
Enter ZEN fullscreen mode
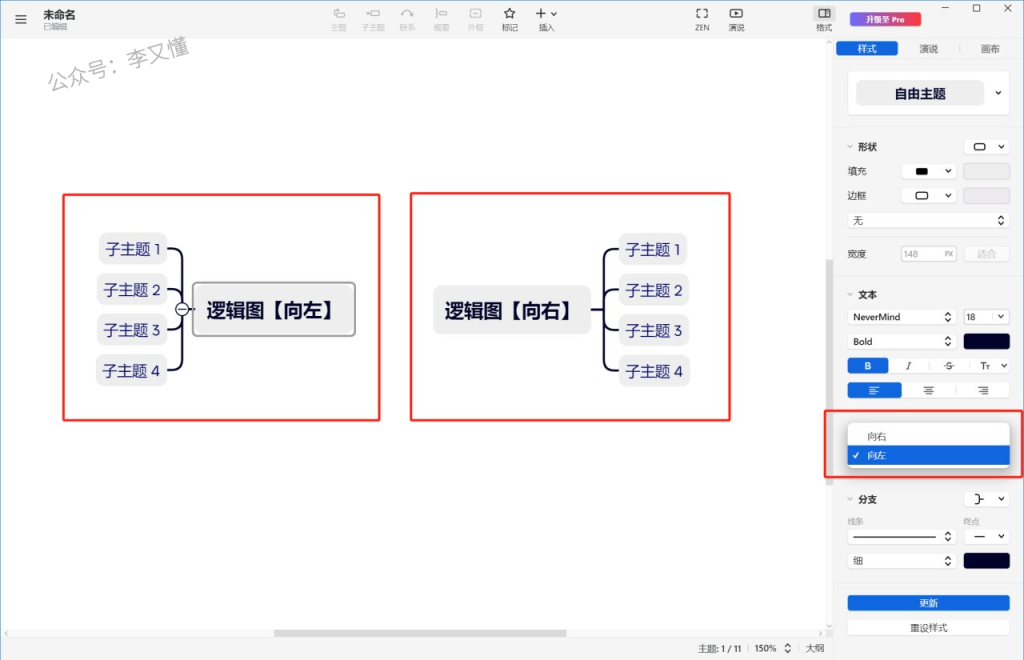pyautogui.click(x=702, y=18)
